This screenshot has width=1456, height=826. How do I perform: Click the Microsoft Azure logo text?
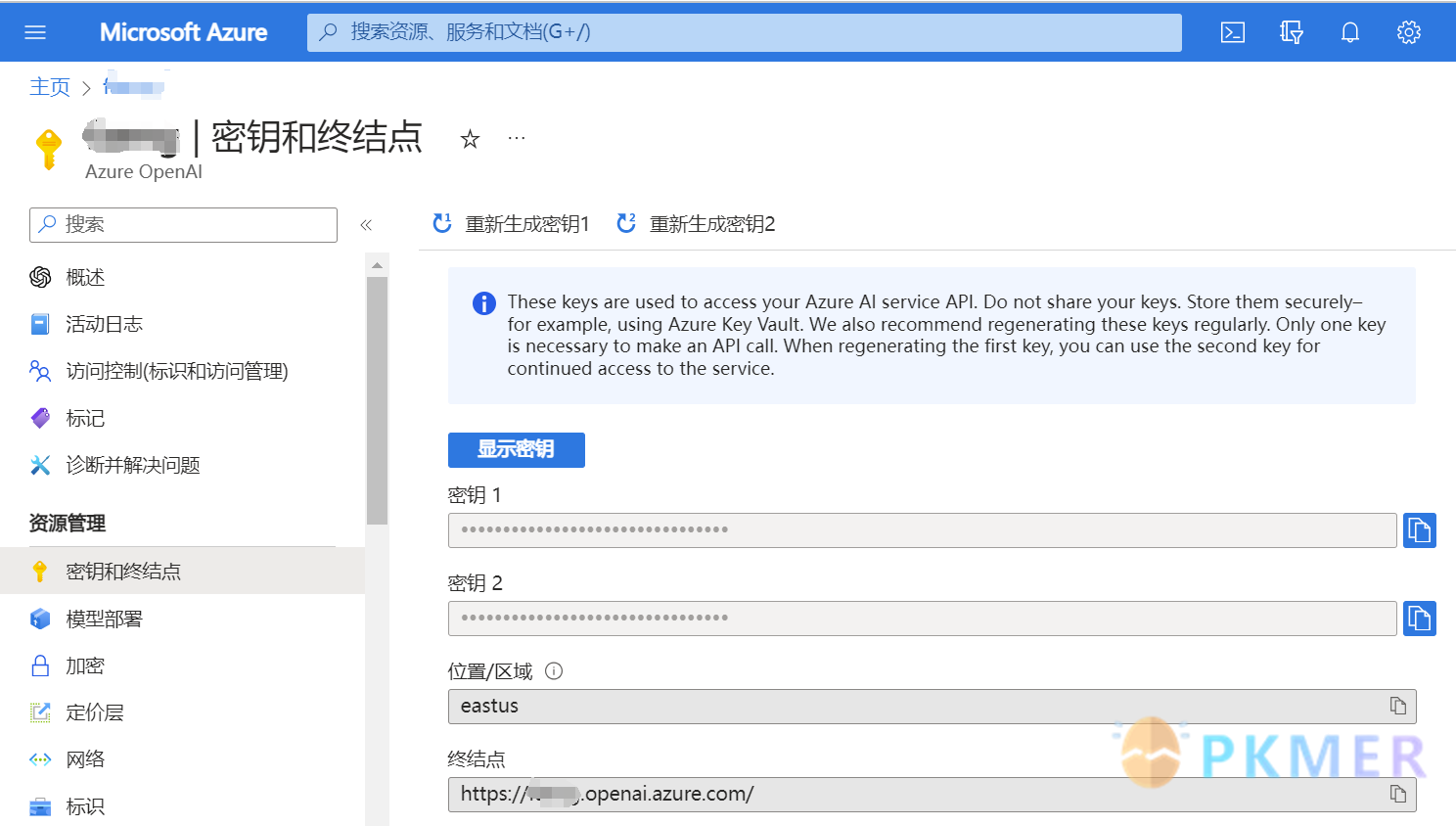pos(183,32)
